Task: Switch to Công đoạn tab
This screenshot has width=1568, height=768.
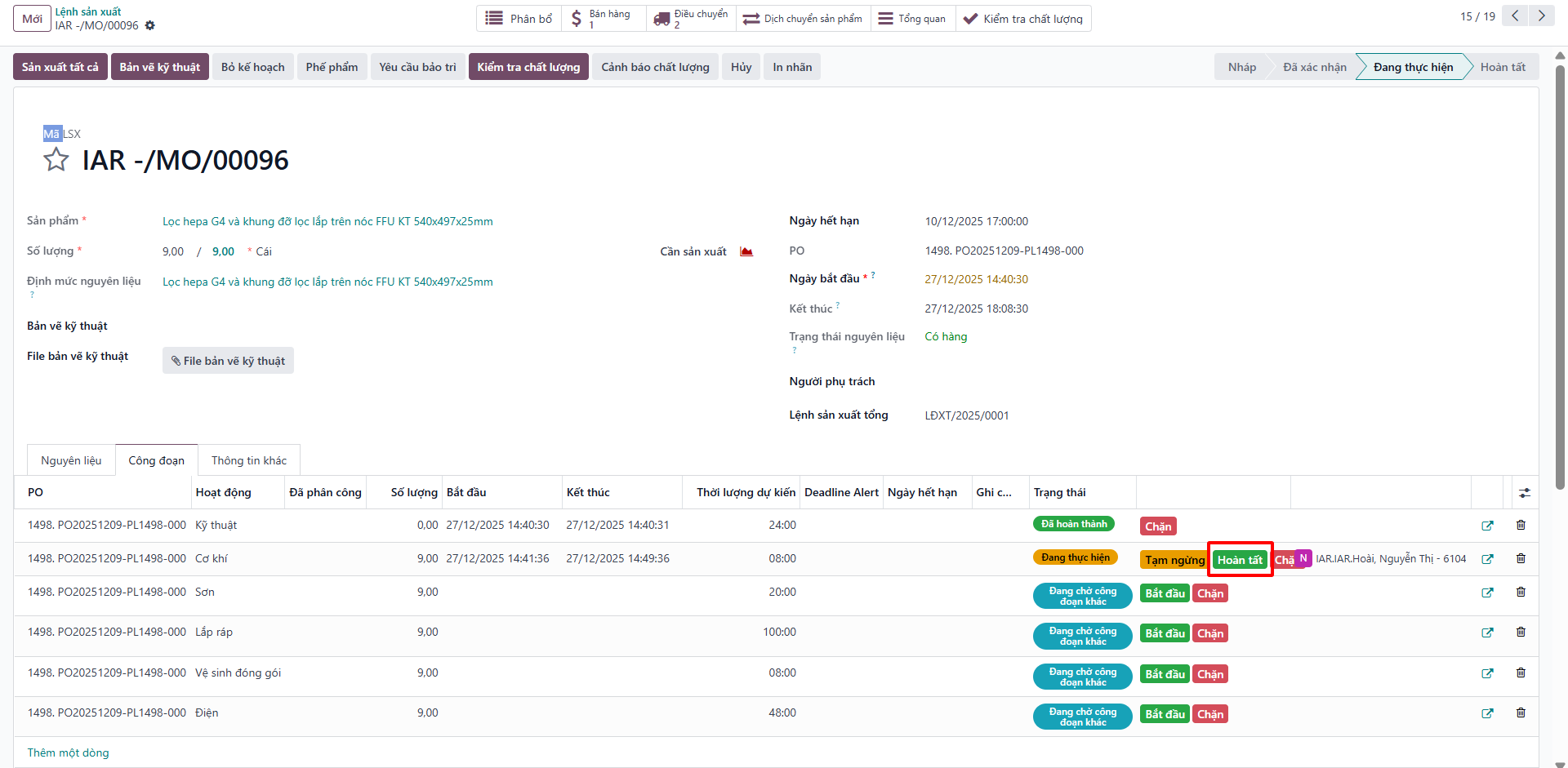Action: pyautogui.click(x=156, y=460)
